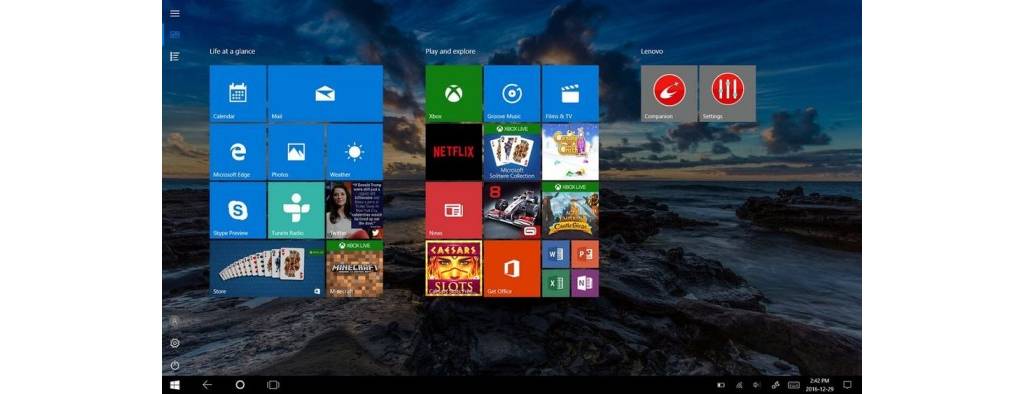Open Groove Music tile
This screenshot has width=1024, height=394.
512,93
